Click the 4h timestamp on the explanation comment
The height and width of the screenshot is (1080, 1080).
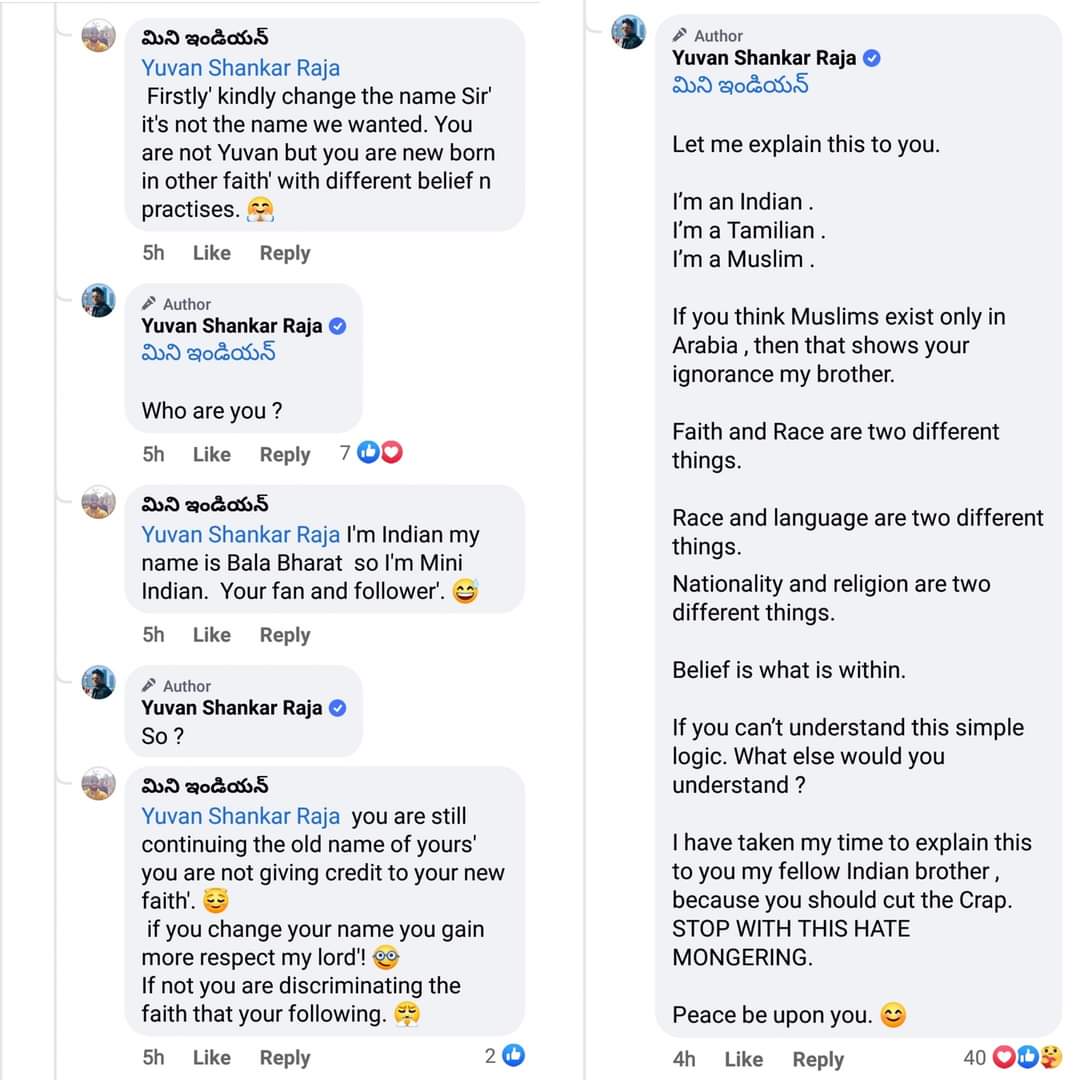683,1059
